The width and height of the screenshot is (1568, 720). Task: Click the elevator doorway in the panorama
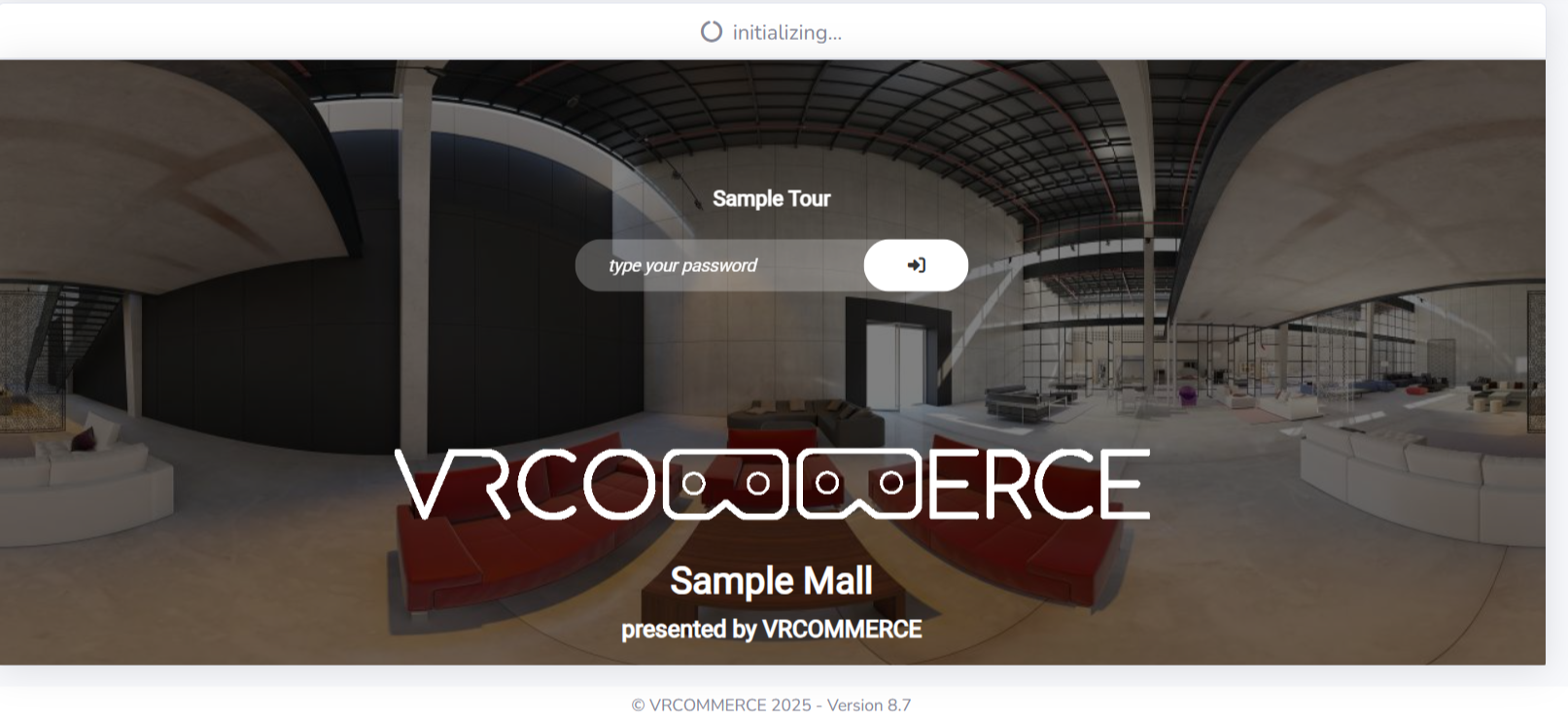(x=896, y=364)
